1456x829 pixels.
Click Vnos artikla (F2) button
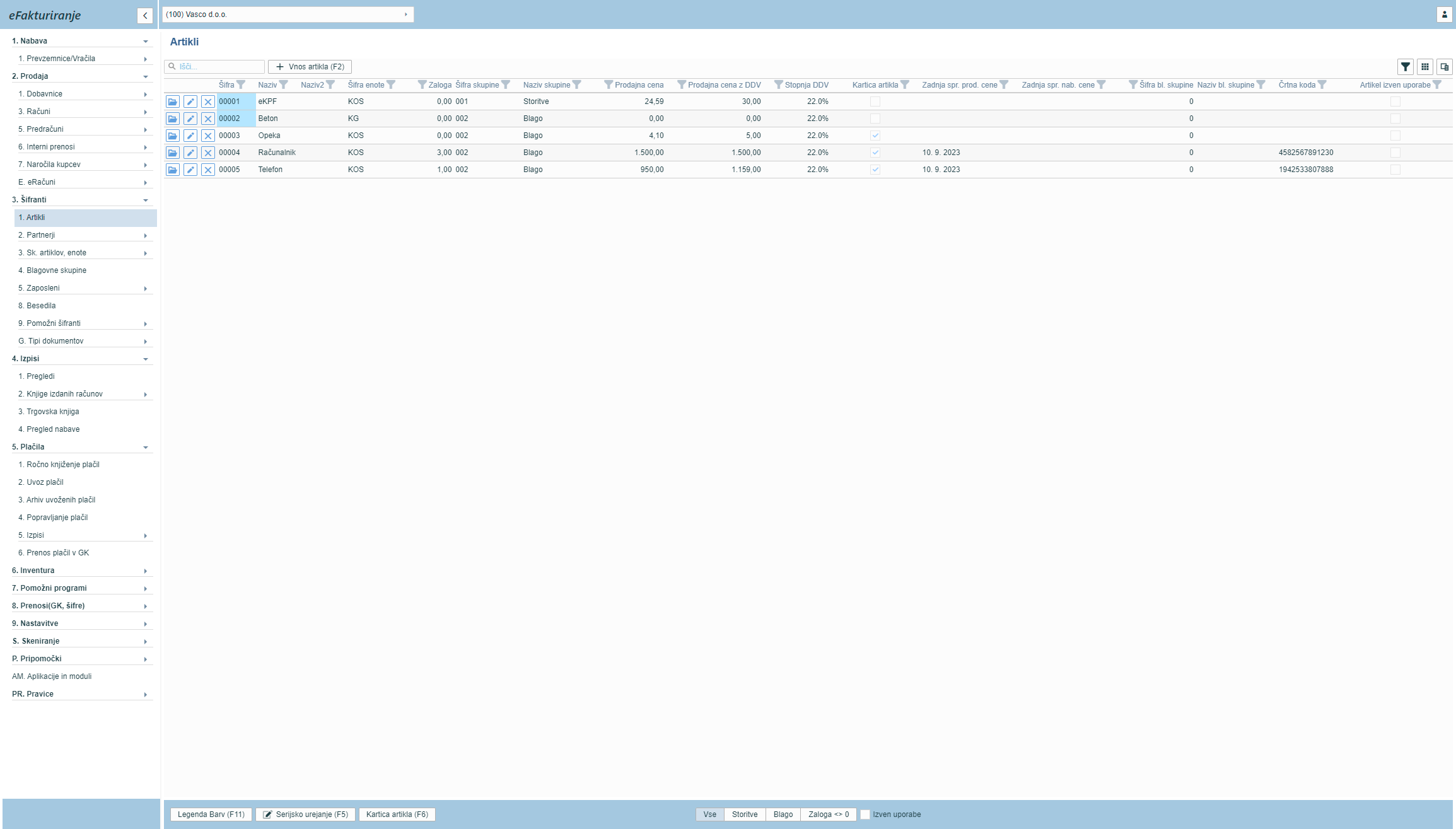310,67
